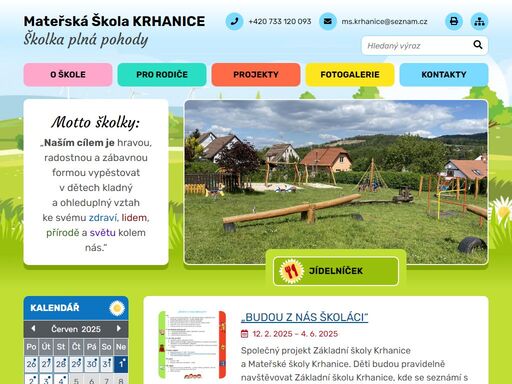Image resolution: width=512 pixels, height=384 pixels.
Task: Select day 1 highlighted in calendar
Action: (x=121, y=364)
